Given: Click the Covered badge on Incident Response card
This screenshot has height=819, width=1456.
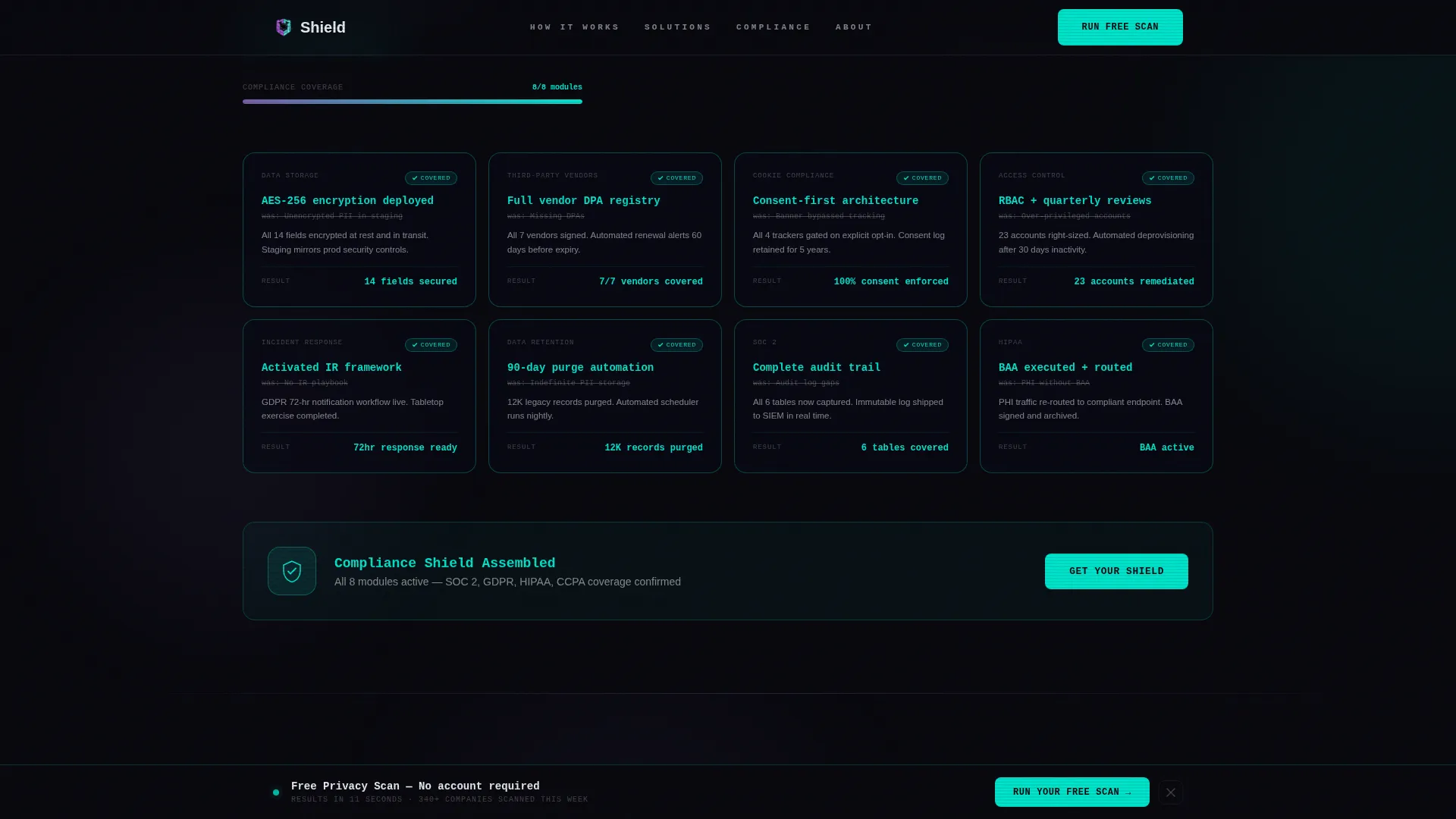Looking at the screenshot, I should [x=431, y=345].
